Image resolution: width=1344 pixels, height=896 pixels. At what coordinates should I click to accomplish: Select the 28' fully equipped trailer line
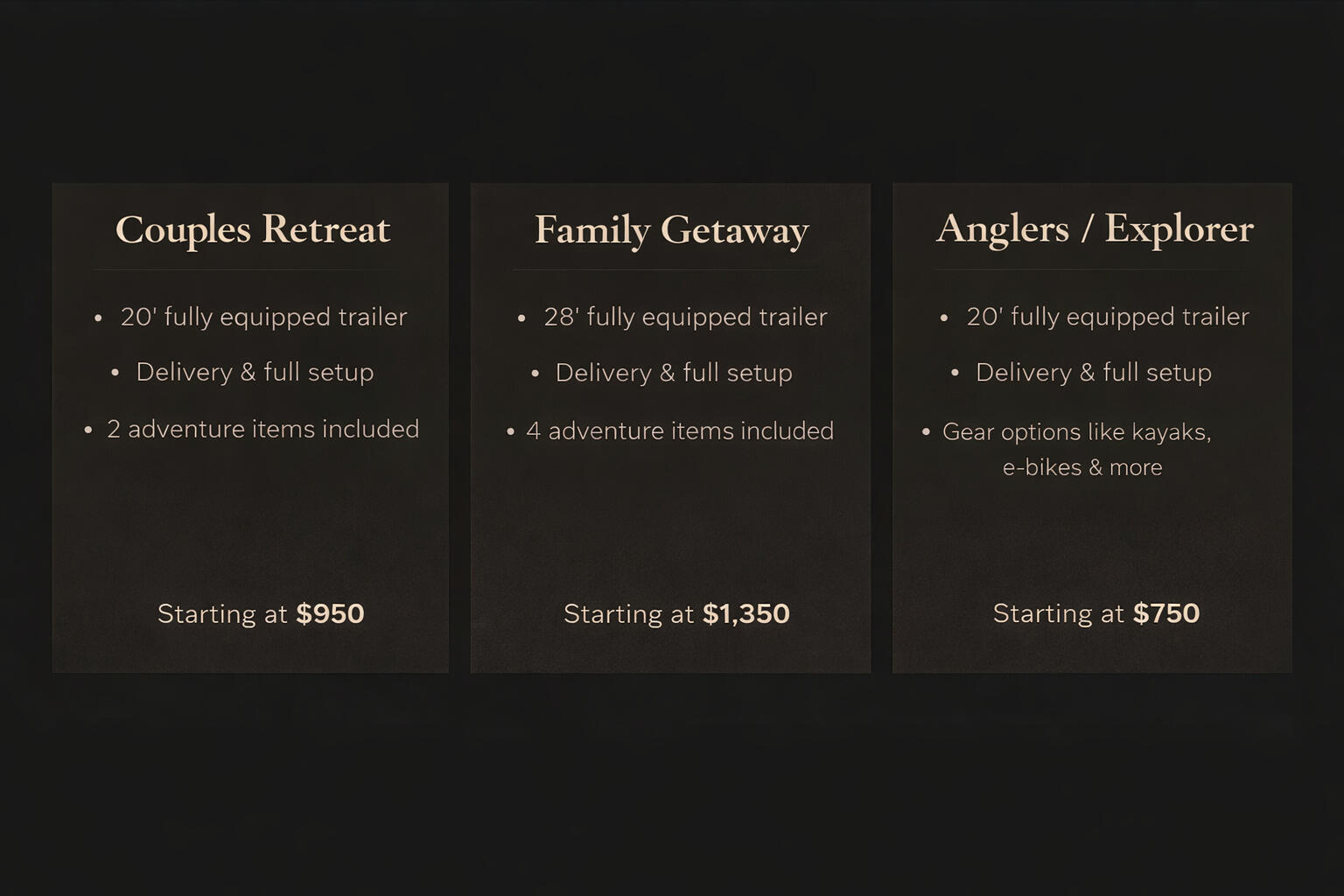pos(685,317)
